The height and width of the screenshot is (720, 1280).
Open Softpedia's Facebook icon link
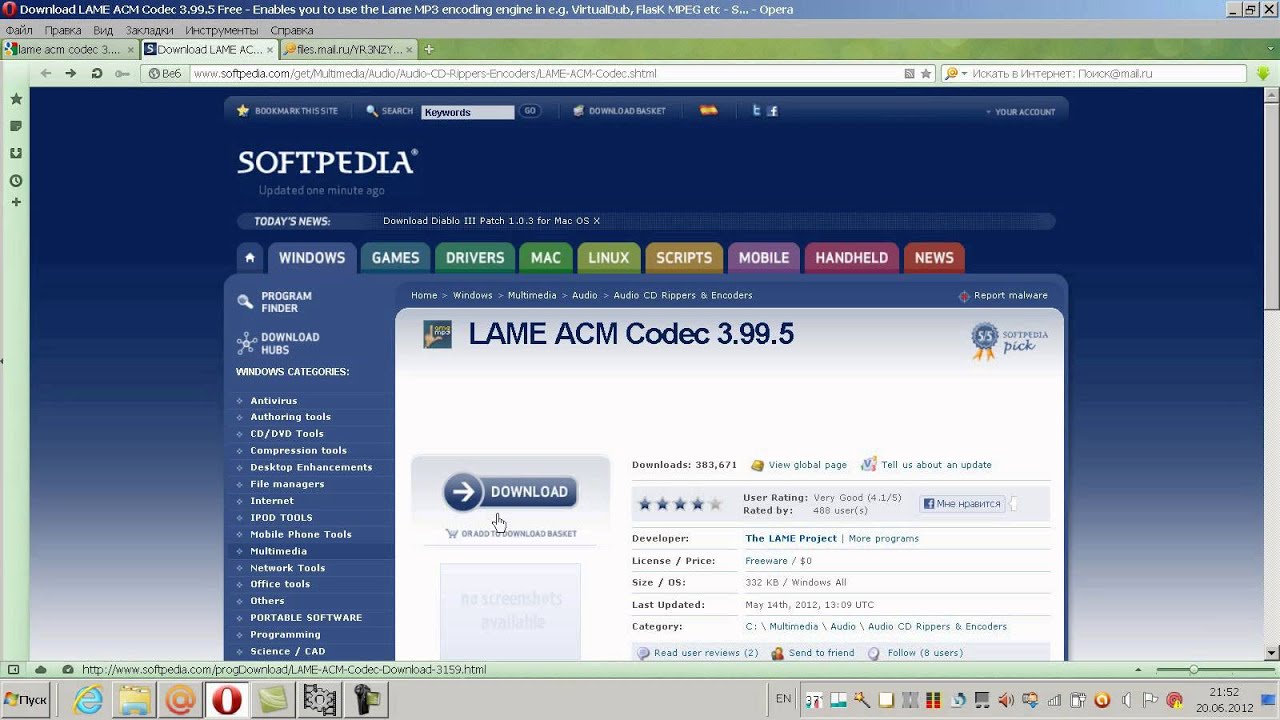773,111
